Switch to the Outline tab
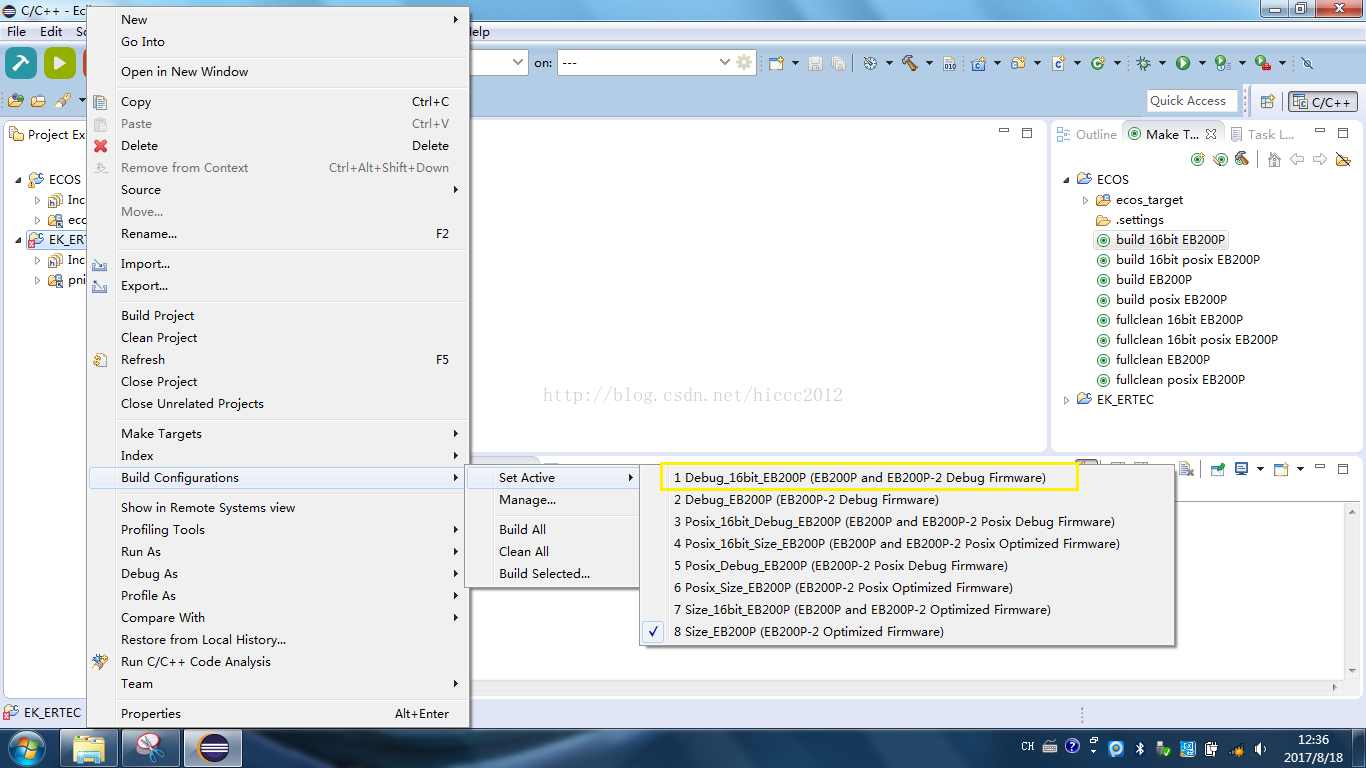 coord(1087,134)
